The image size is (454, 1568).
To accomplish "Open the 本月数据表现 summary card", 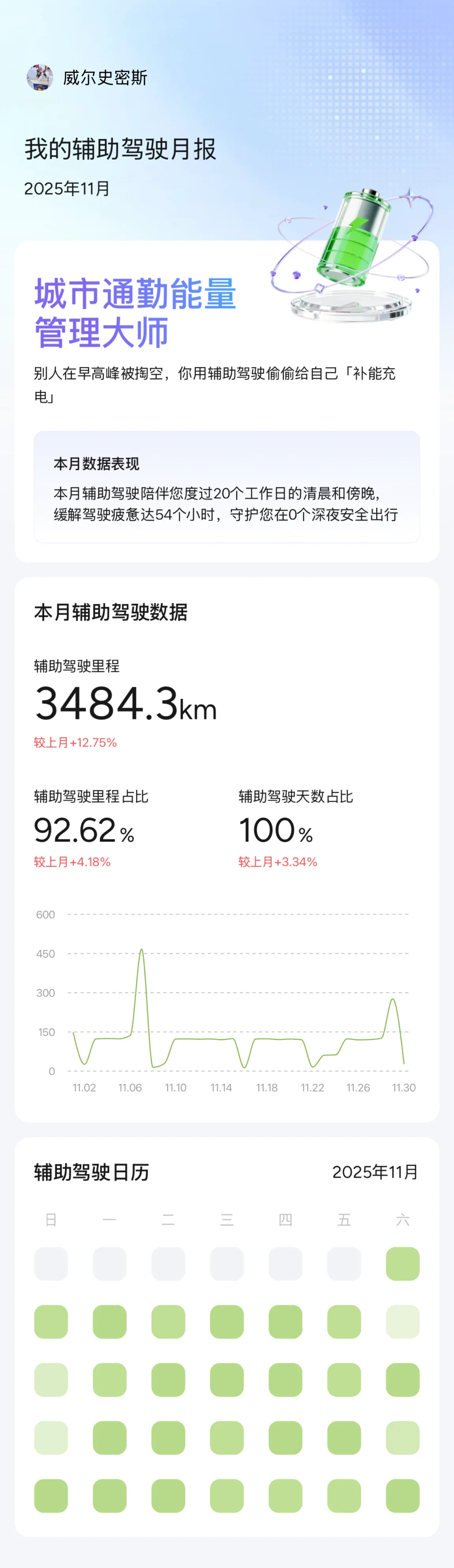I will (227, 486).
